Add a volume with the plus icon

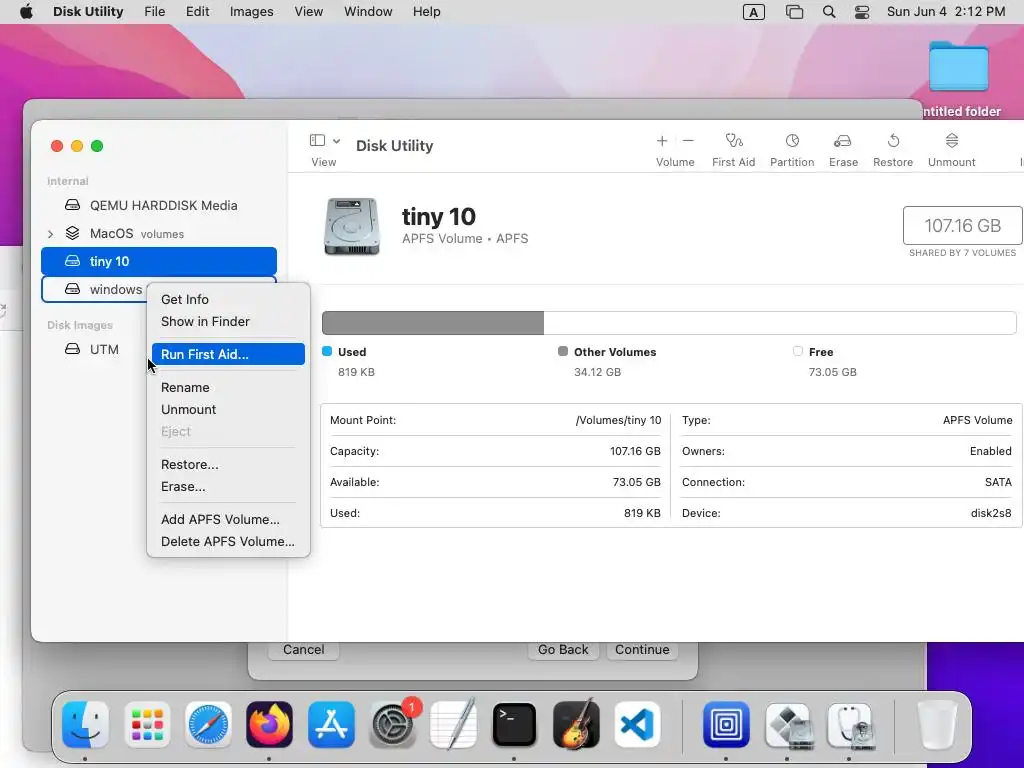tap(662, 140)
